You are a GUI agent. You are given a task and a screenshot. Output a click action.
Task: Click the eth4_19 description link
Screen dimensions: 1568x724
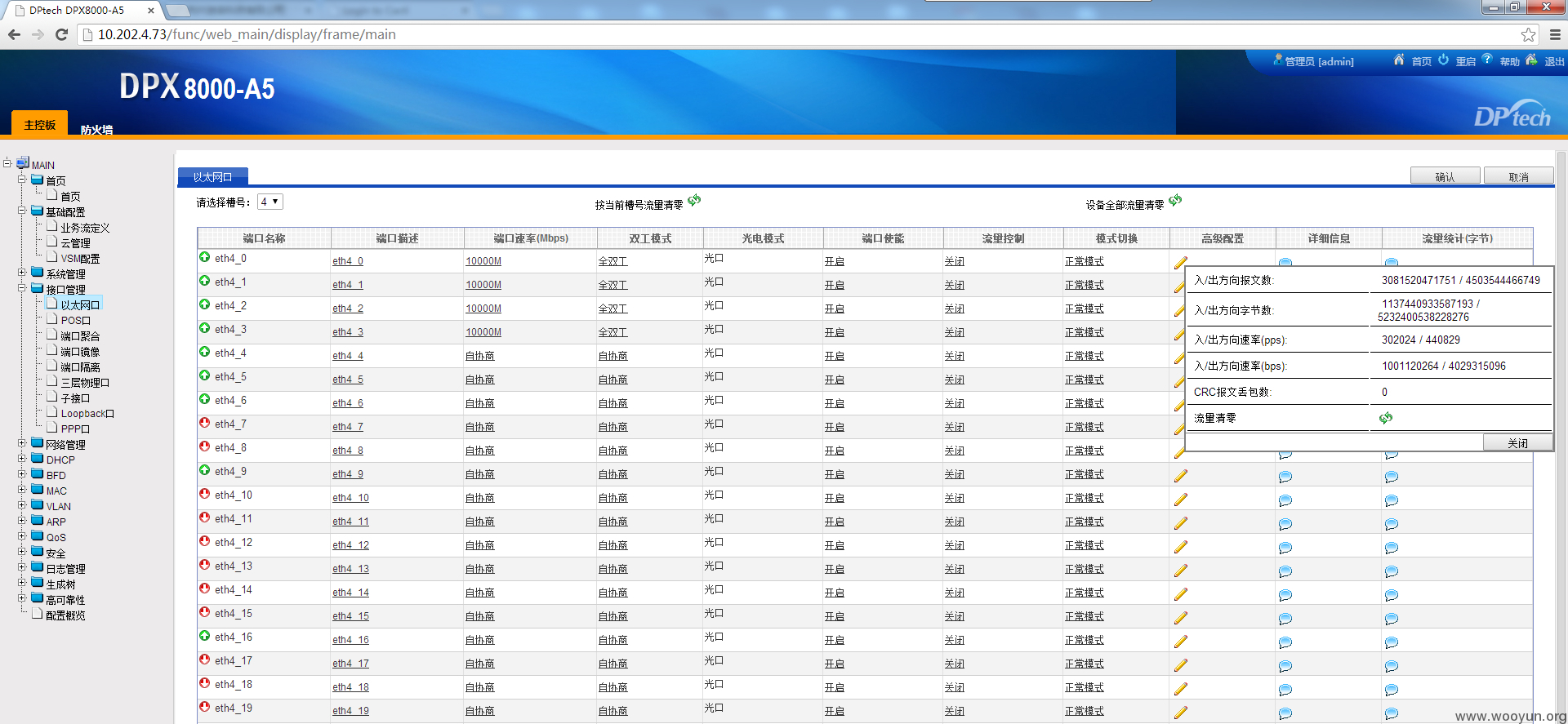pyautogui.click(x=350, y=711)
